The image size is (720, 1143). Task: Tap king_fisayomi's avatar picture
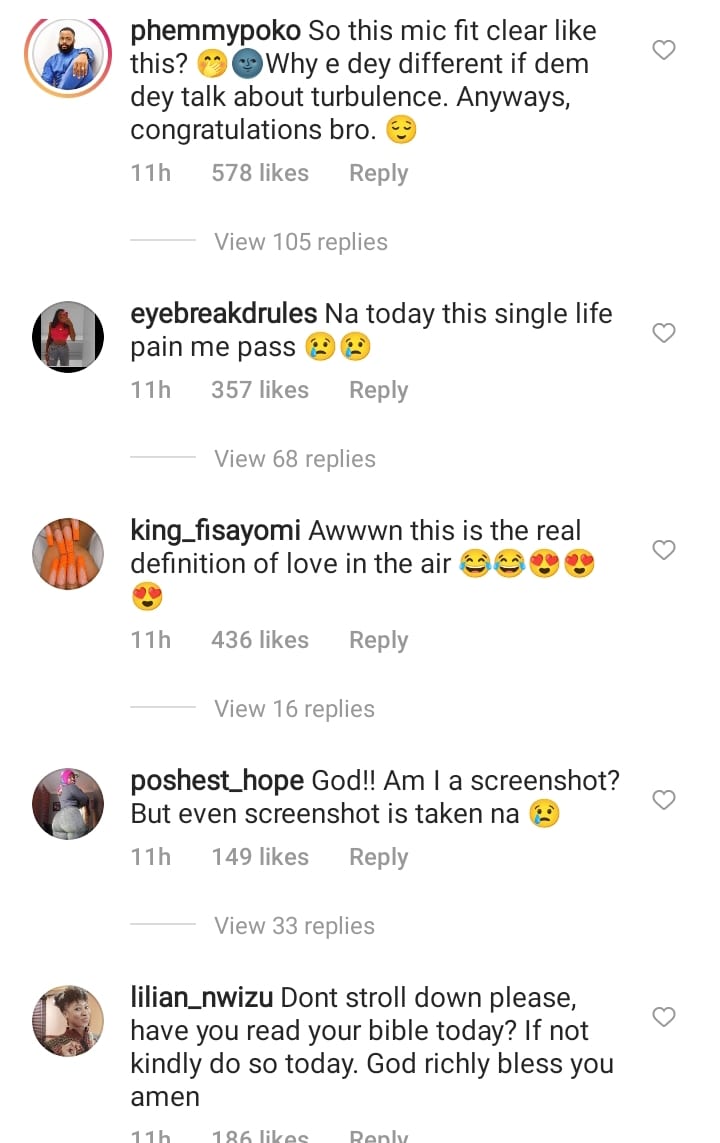68,554
